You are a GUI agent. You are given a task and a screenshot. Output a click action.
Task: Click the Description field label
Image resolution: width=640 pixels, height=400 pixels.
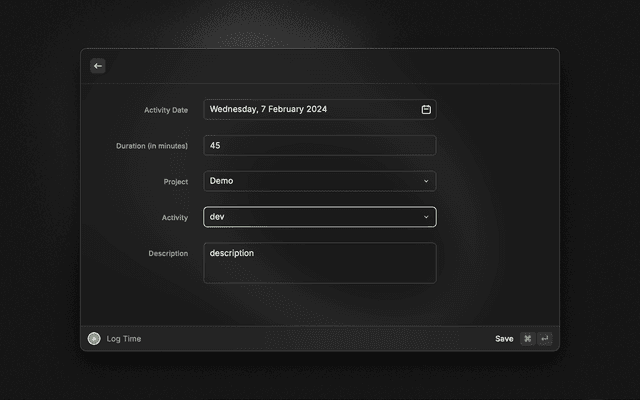168,254
